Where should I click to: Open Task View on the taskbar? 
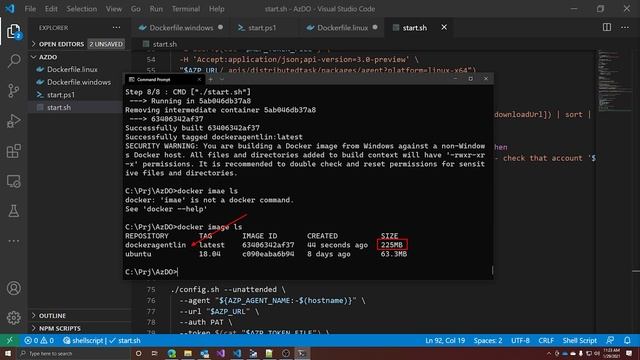tap(155, 353)
